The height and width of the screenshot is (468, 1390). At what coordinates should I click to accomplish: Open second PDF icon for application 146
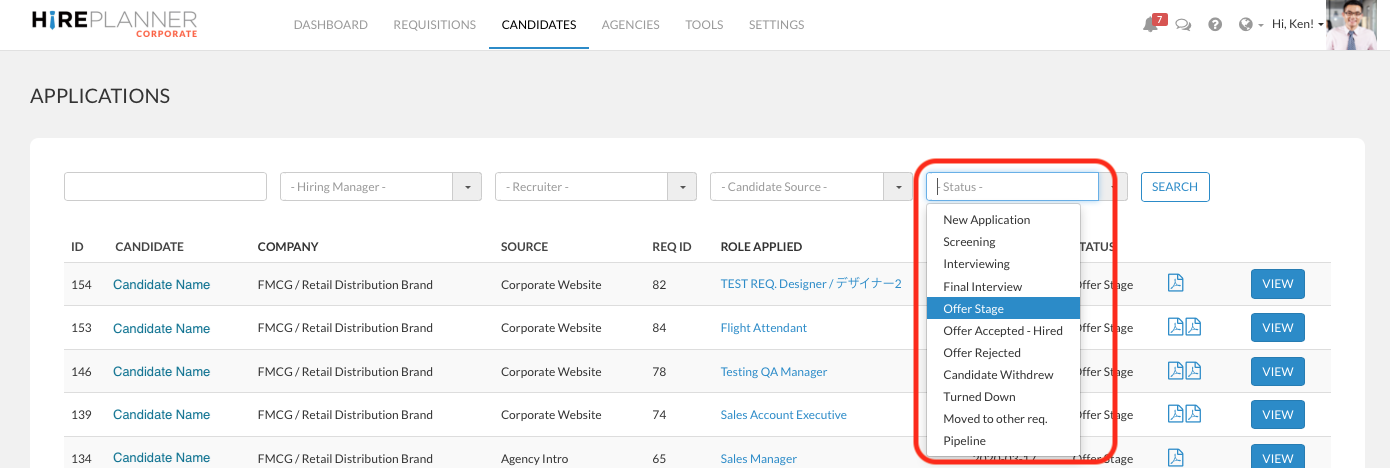[x=1193, y=371]
